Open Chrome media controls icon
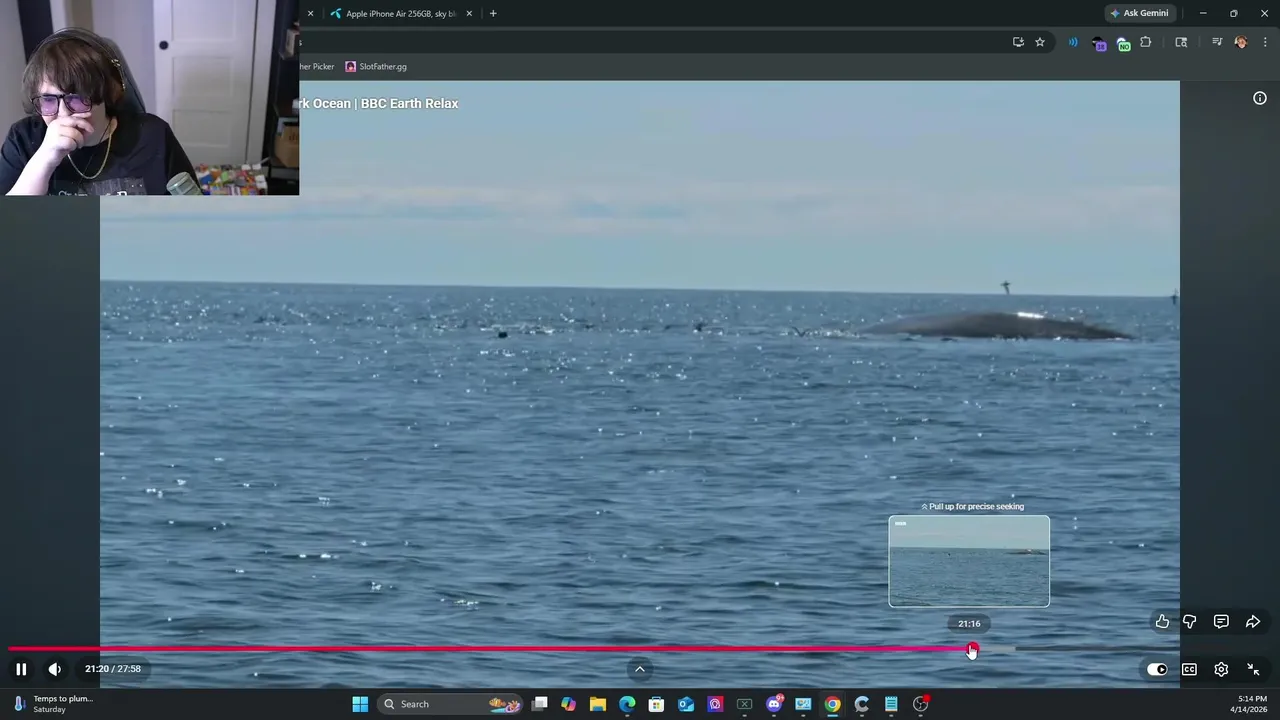Viewport: 1280px width, 720px height. [x=1217, y=42]
